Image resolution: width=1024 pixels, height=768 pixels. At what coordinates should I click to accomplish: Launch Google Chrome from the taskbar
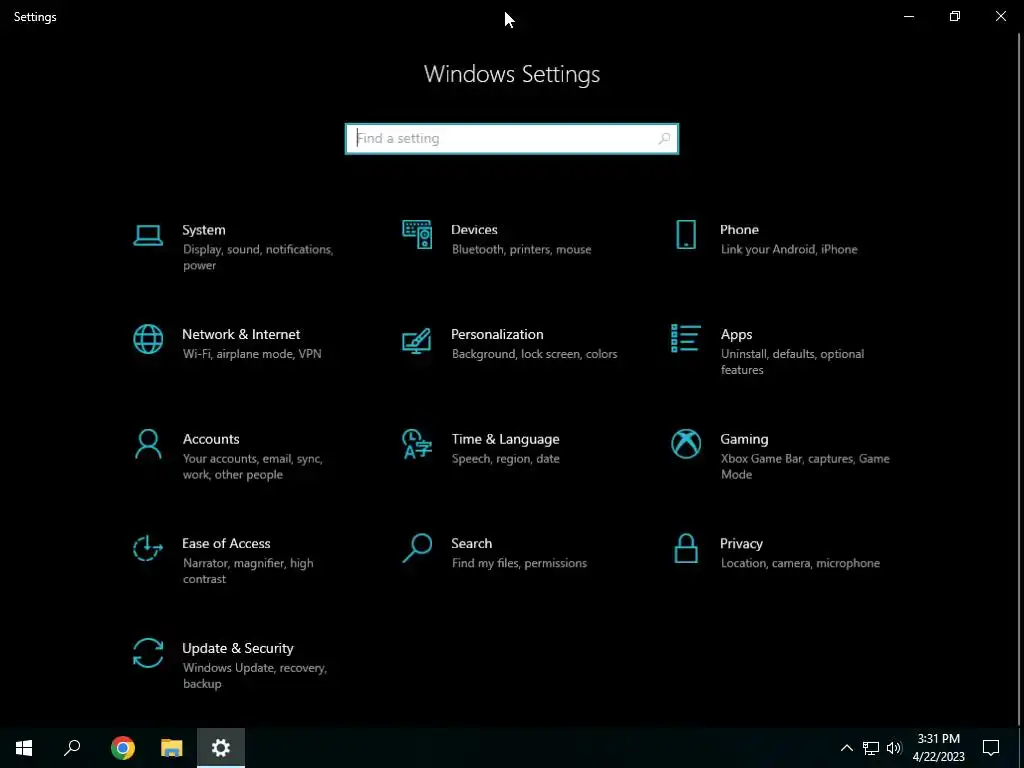pyautogui.click(x=123, y=748)
